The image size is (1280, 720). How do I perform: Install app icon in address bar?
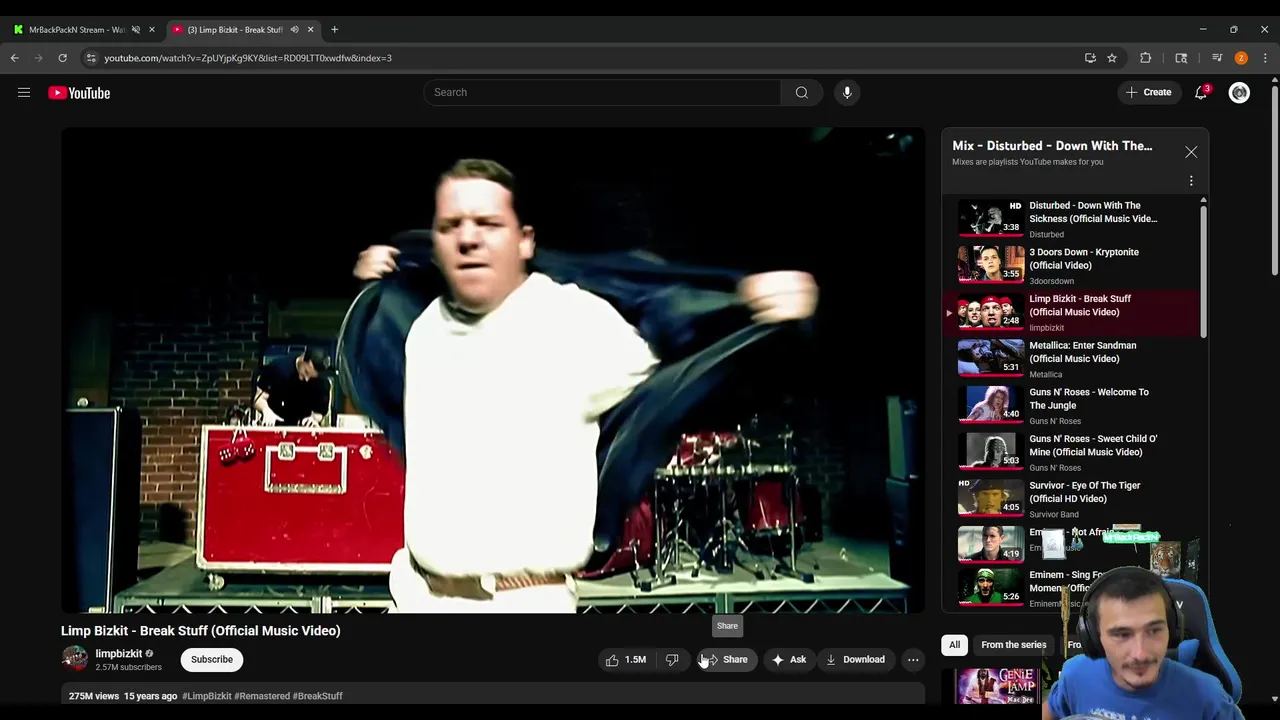coord(1090,58)
